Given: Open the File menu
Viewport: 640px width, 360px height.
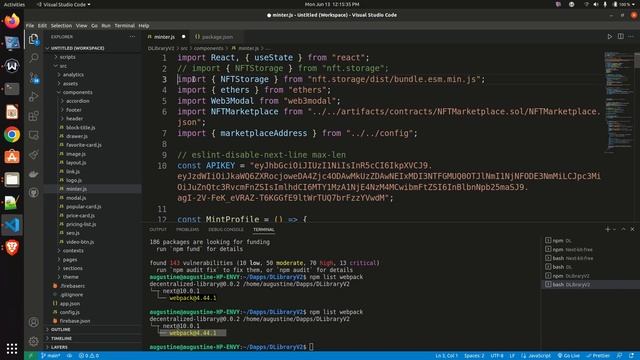Looking at the screenshot, I should click(30, 26).
